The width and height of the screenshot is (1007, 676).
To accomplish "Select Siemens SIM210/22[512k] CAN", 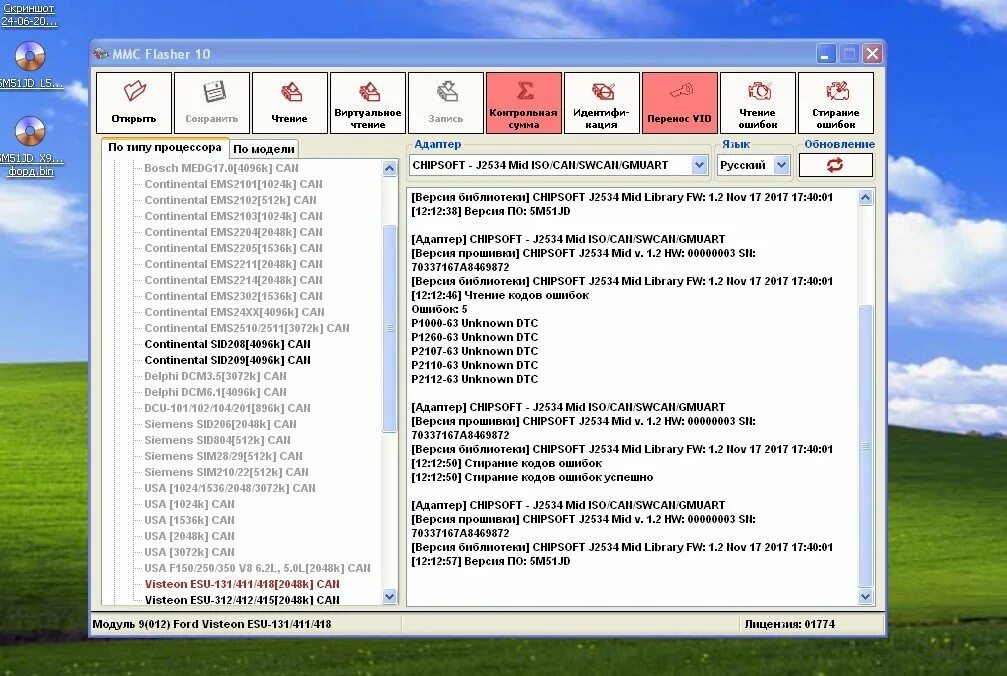I will 226,472.
